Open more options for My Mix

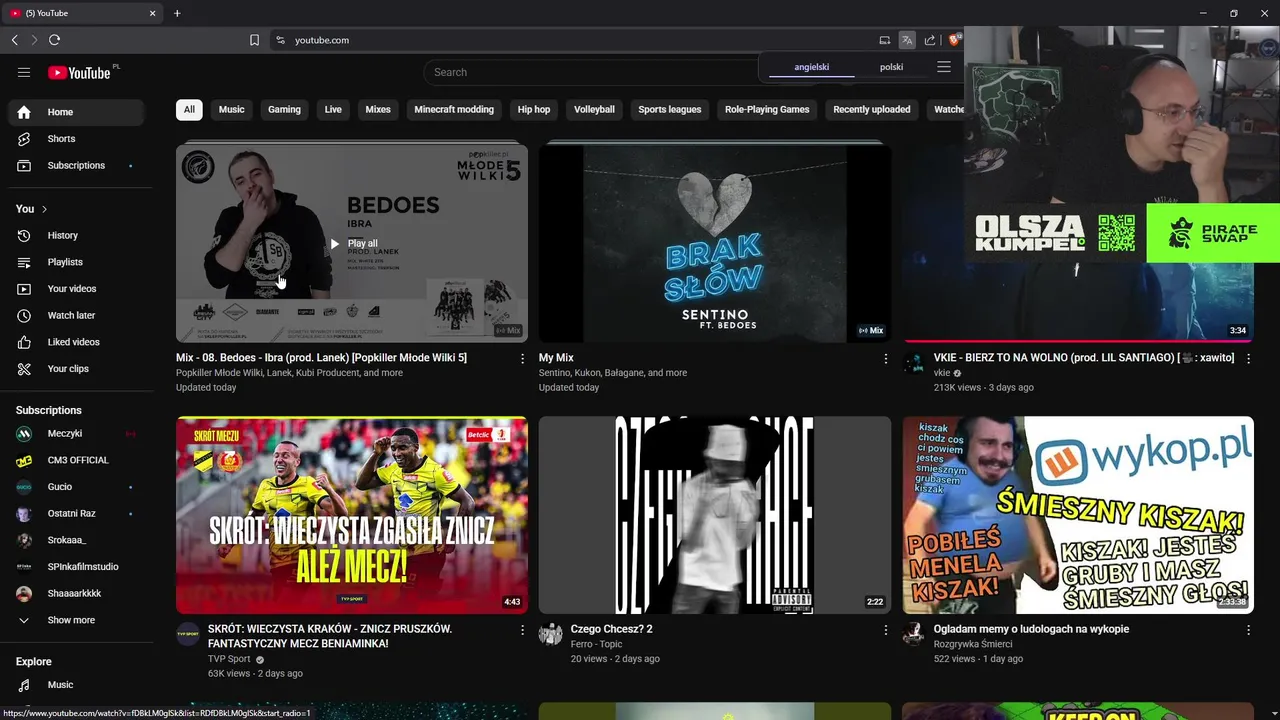[x=885, y=358]
